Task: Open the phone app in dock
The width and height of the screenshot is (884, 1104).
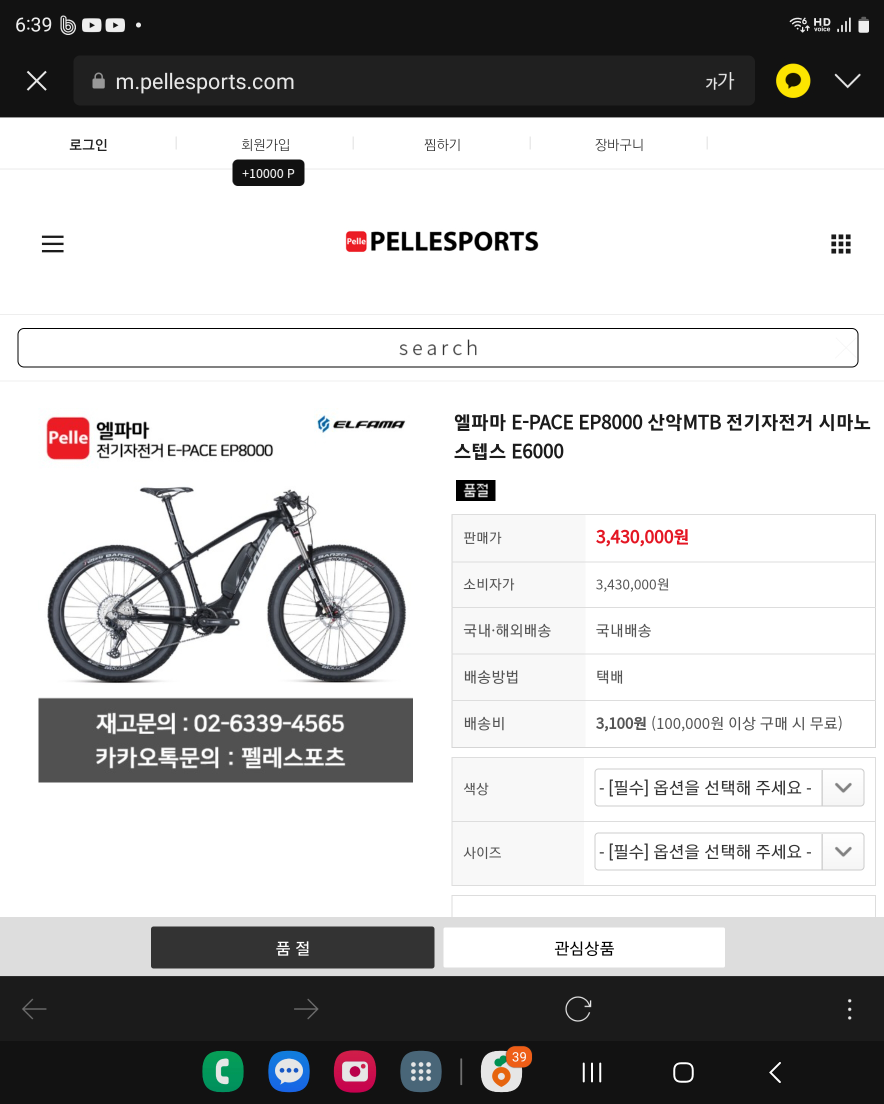Action: pyautogui.click(x=223, y=1072)
